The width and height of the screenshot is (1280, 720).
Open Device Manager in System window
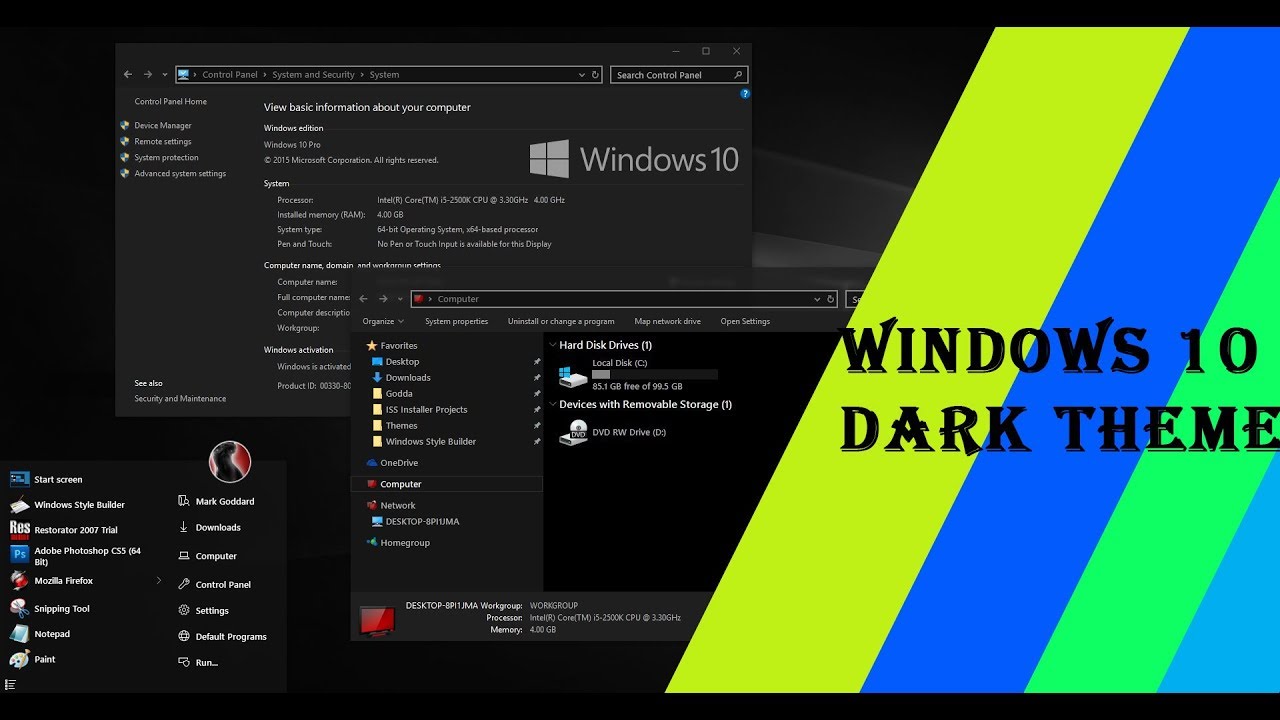click(x=163, y=126)
